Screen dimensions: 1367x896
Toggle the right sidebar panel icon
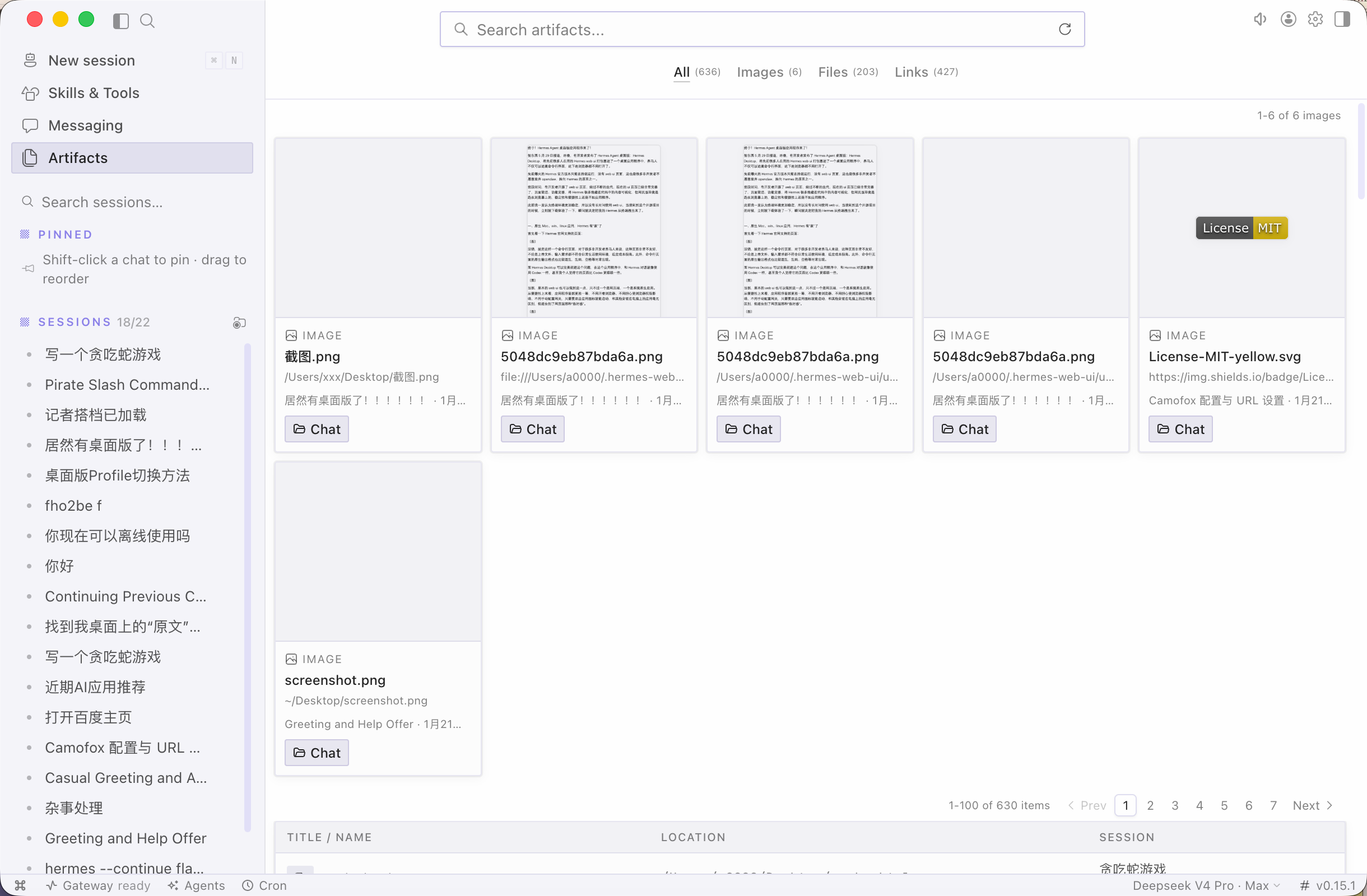[1342, 20]
